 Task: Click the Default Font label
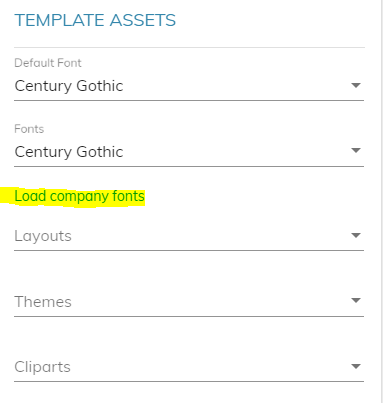48,63
